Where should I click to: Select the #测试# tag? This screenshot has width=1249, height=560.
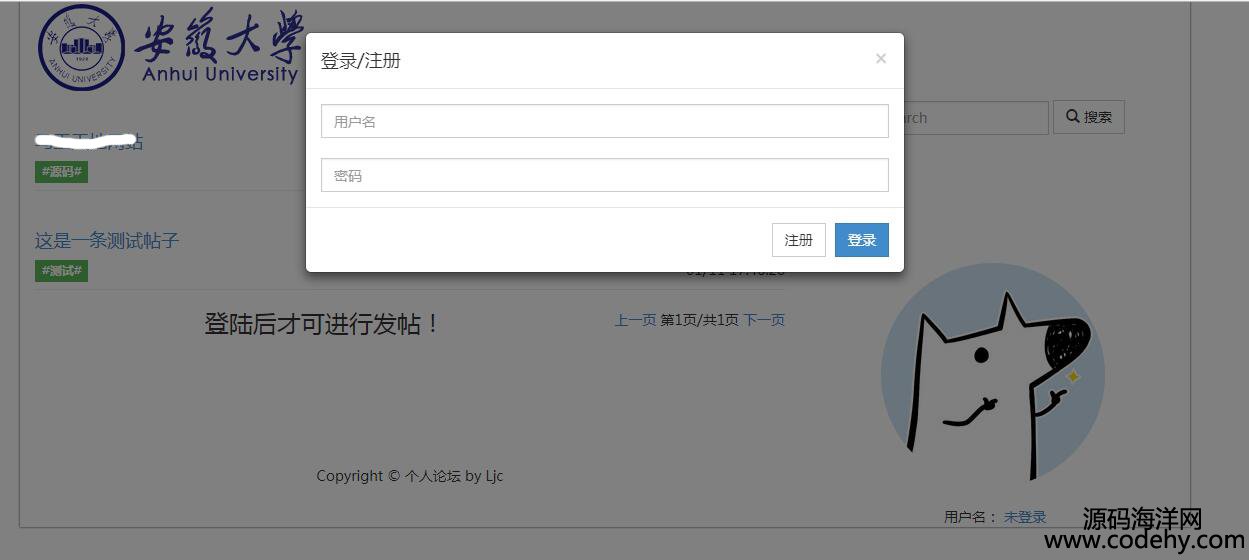pyautogui.click(x=61, y=271)
